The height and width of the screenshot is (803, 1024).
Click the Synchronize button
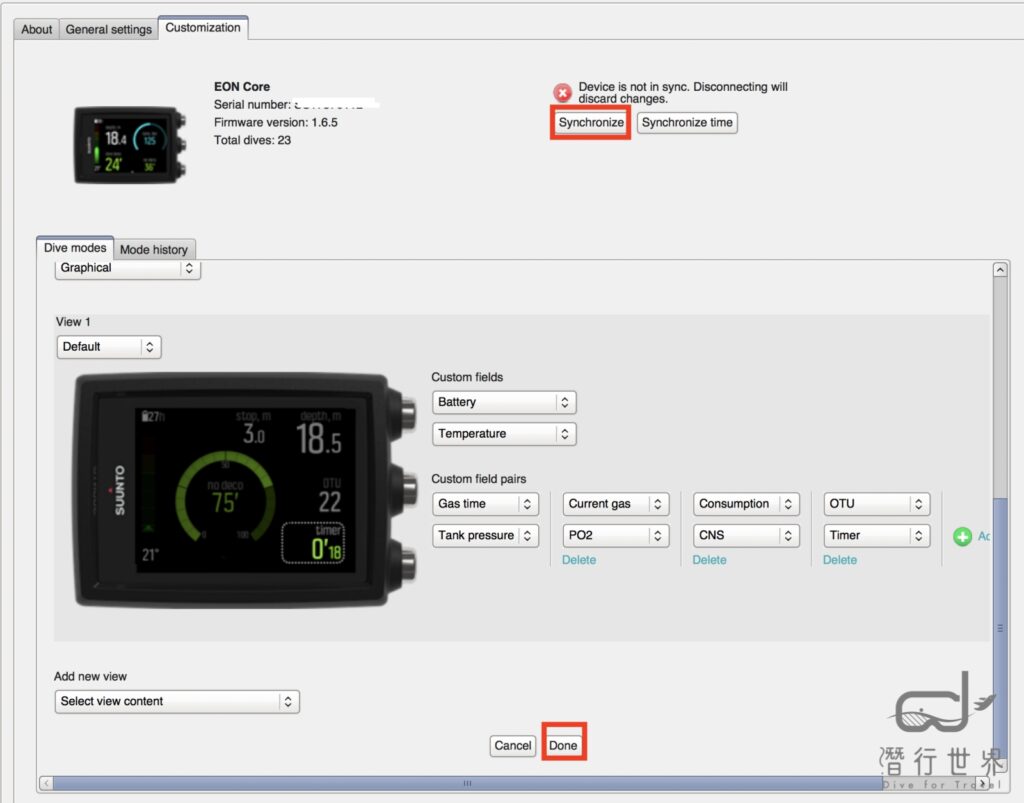[x=591, y=123]
